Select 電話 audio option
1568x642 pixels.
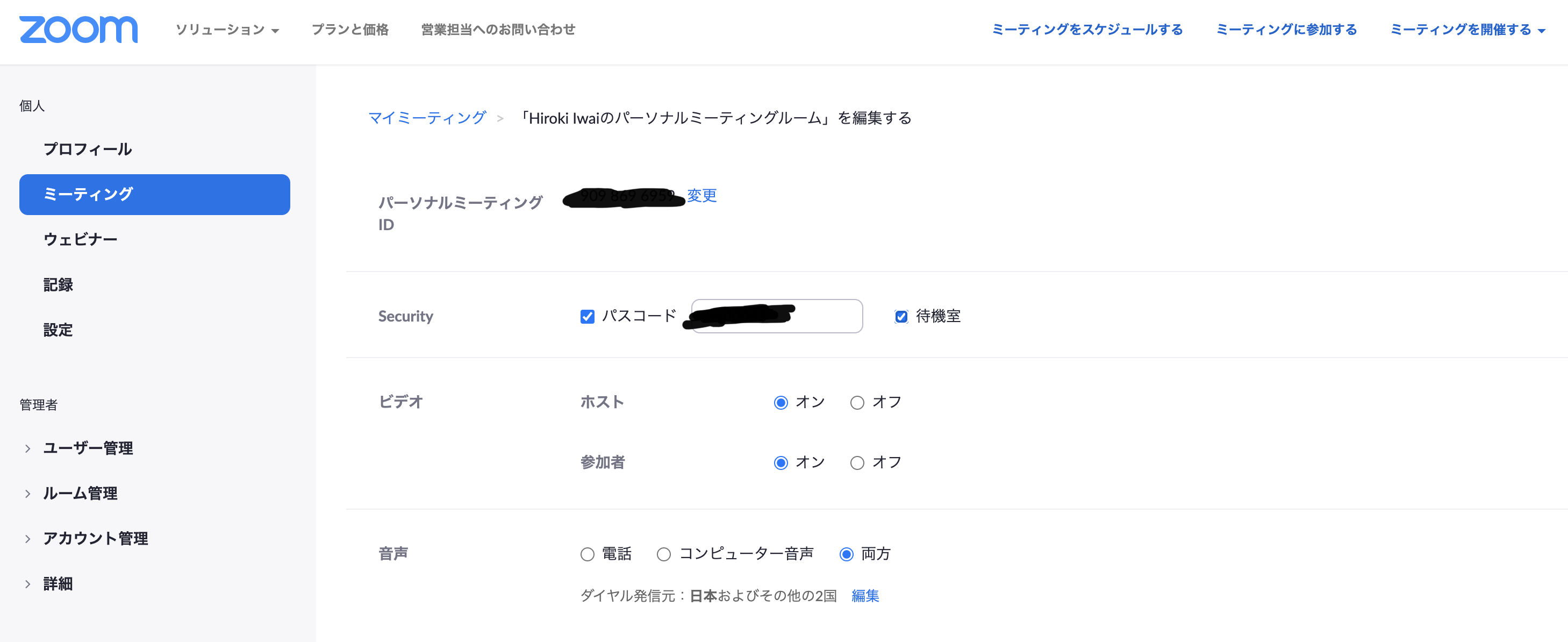pos(588,554)
